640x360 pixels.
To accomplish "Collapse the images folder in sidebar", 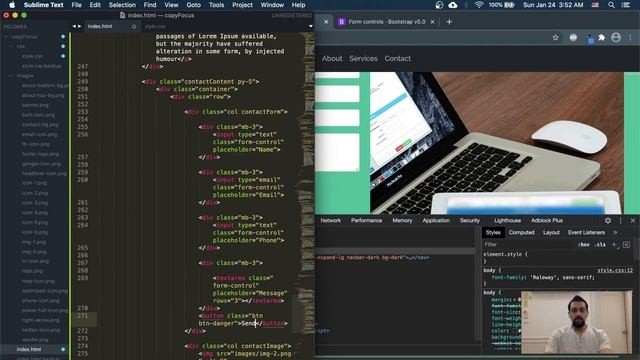I will click(x=11, y=76).
